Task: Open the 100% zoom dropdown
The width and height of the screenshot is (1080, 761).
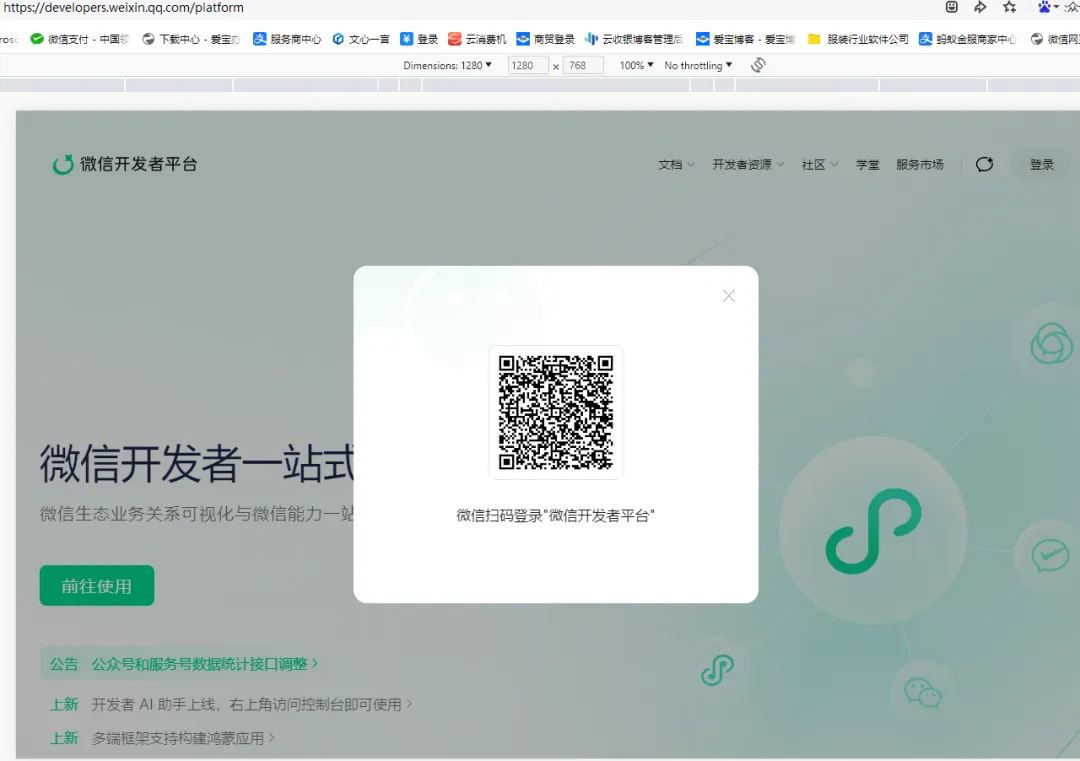Action: [636, 65]
